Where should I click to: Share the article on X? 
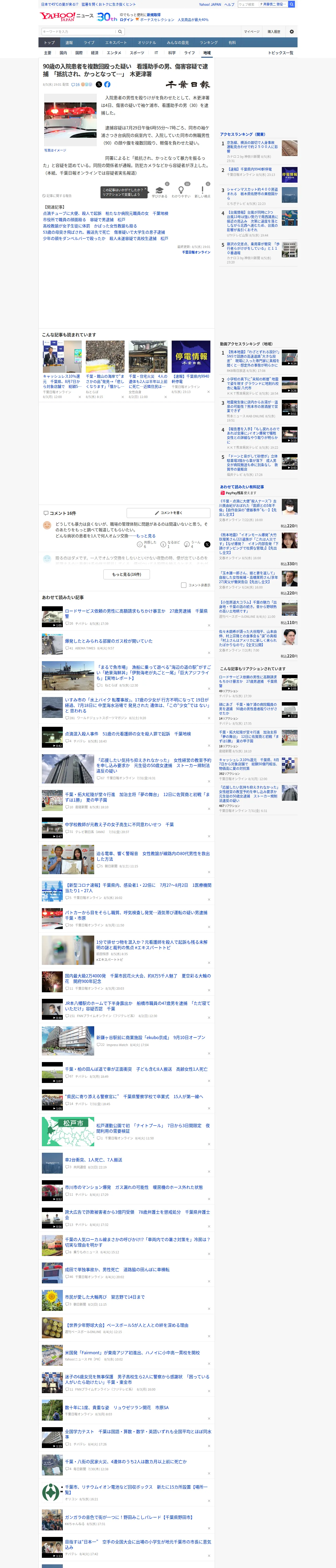coord(99,85)
